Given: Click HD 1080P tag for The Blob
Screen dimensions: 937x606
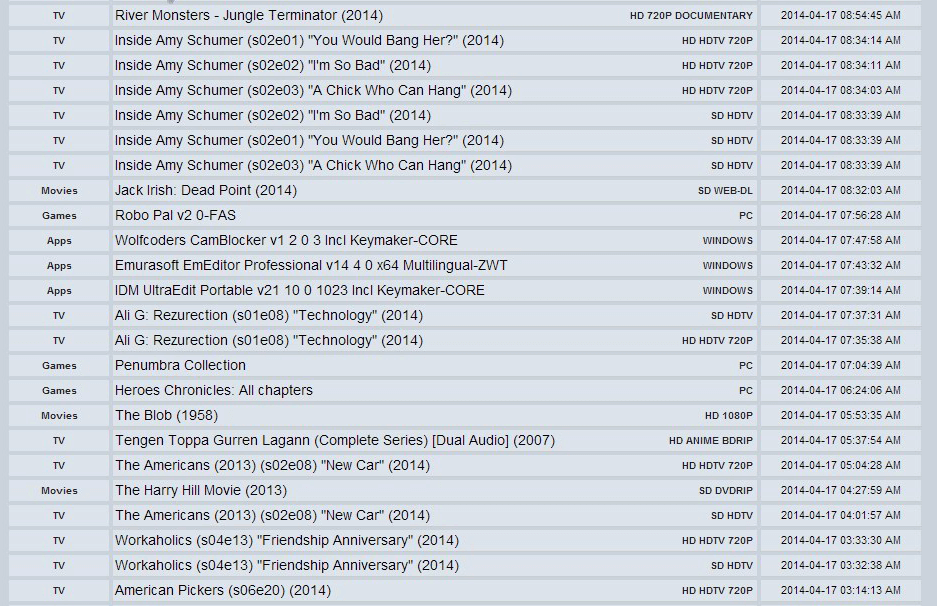Looking at the screenshot, I should click(x=728, y=416).
